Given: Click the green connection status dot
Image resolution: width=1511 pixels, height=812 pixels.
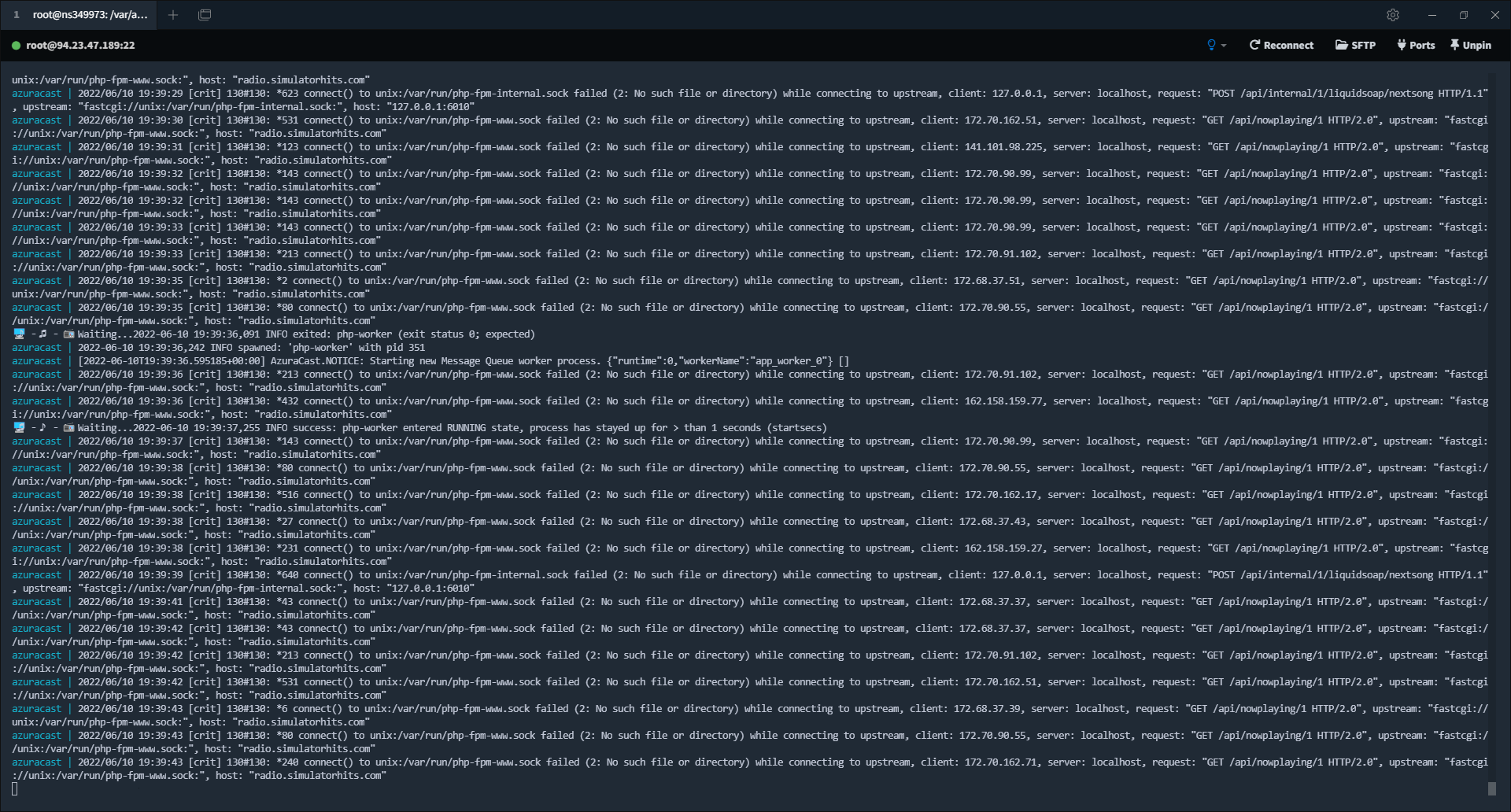Looking at the screenshot, I should [x=17, y=46].
